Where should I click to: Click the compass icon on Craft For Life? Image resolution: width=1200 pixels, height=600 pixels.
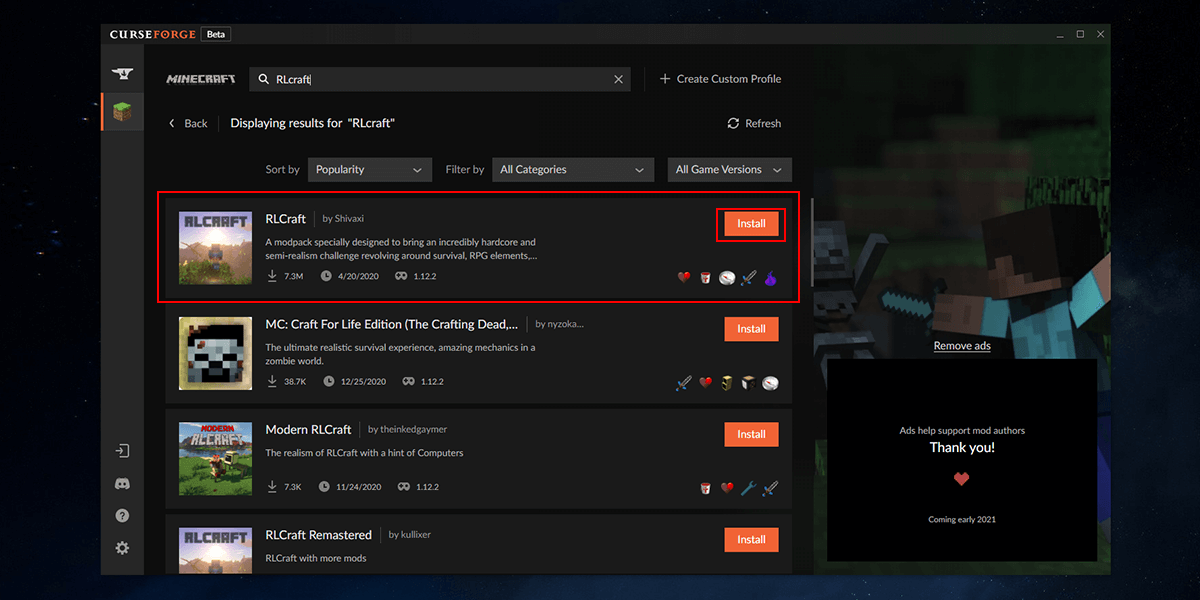770,383
